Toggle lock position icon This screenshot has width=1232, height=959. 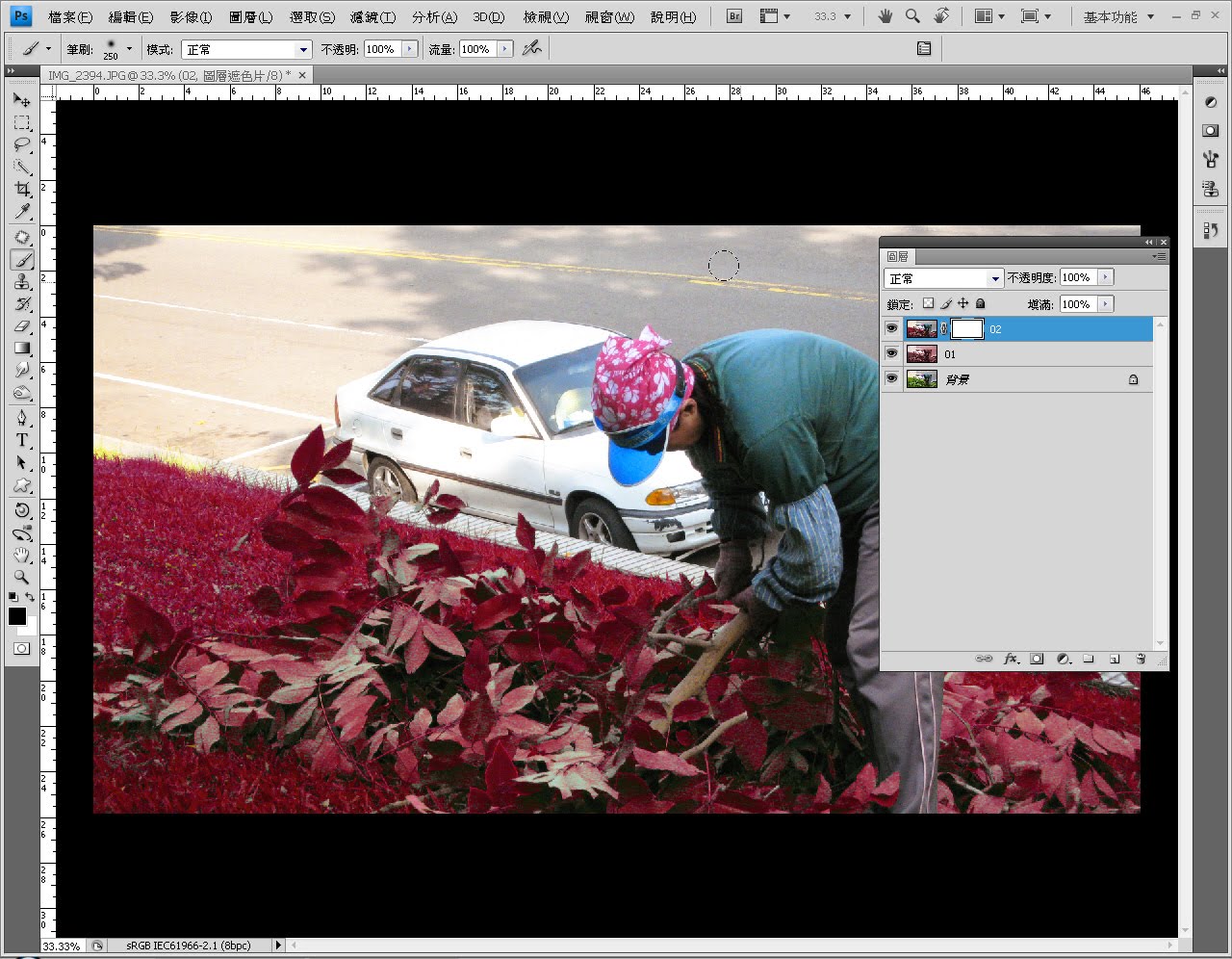click(x=962, y=303)
